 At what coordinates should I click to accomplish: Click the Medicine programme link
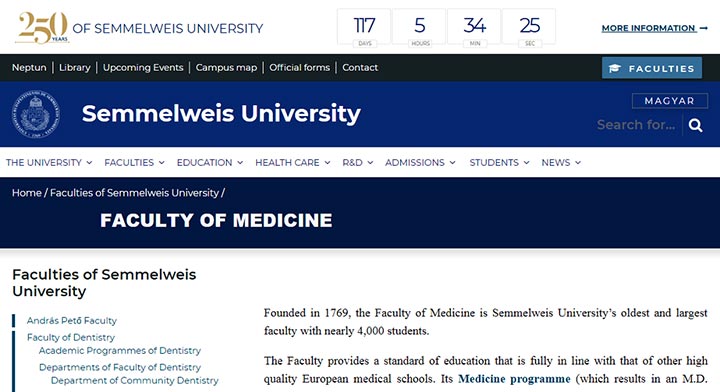click(514, 379)
